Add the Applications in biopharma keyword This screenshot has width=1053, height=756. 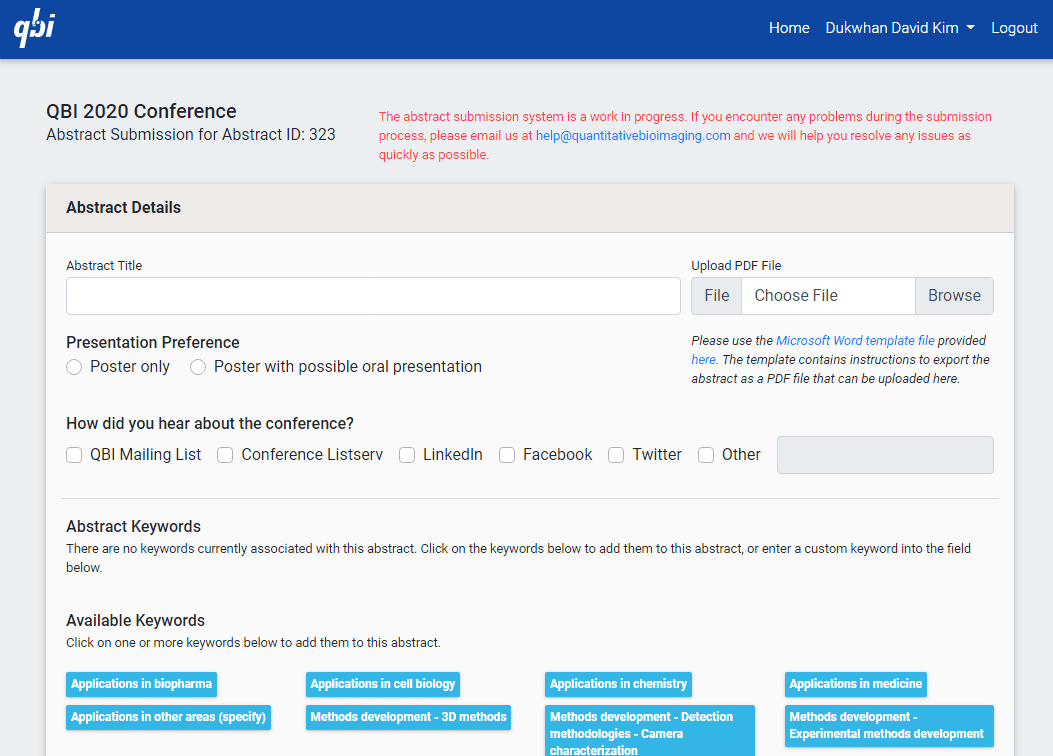[140, 684]
